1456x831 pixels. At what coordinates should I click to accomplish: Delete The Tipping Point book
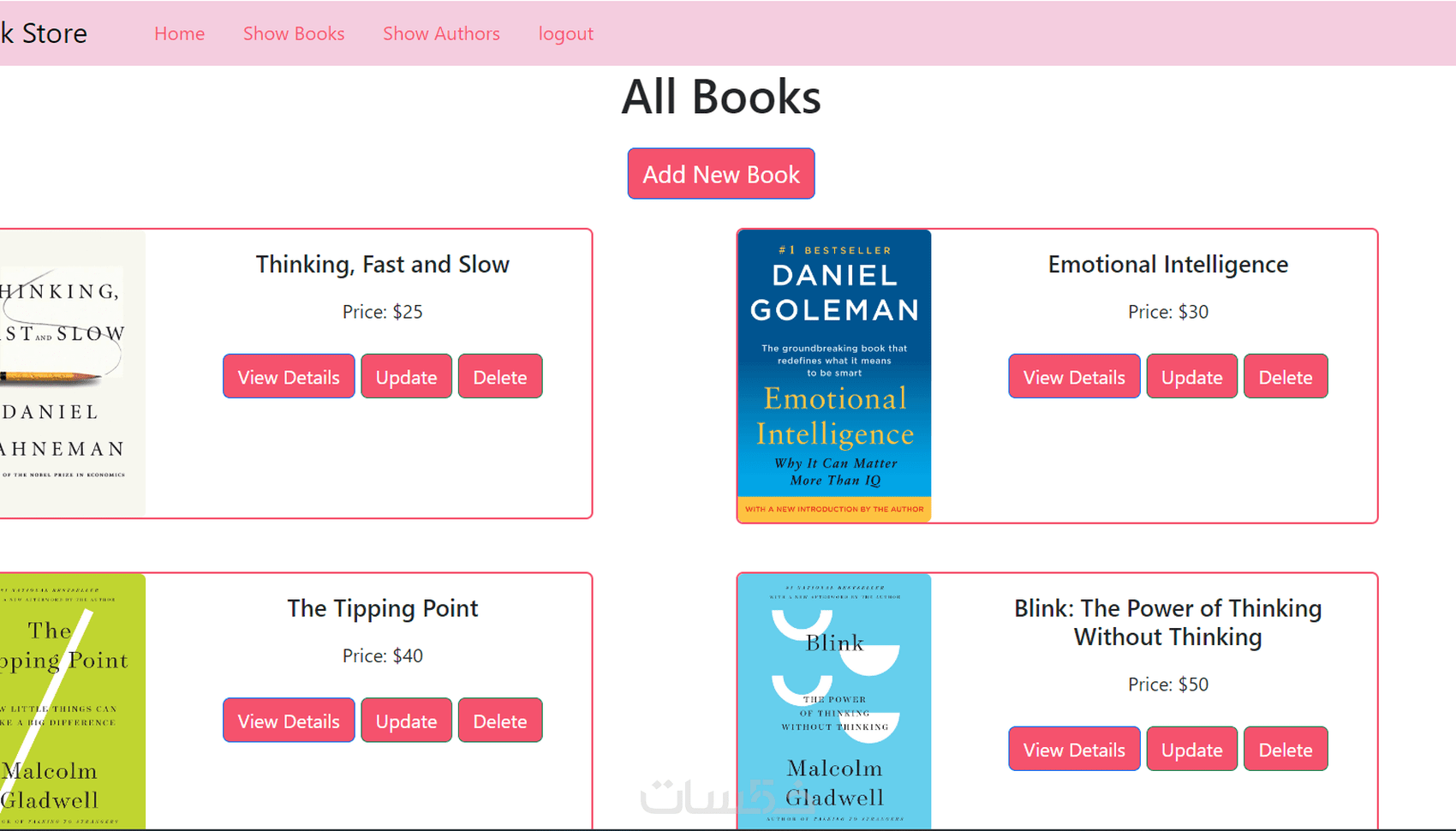500,721
